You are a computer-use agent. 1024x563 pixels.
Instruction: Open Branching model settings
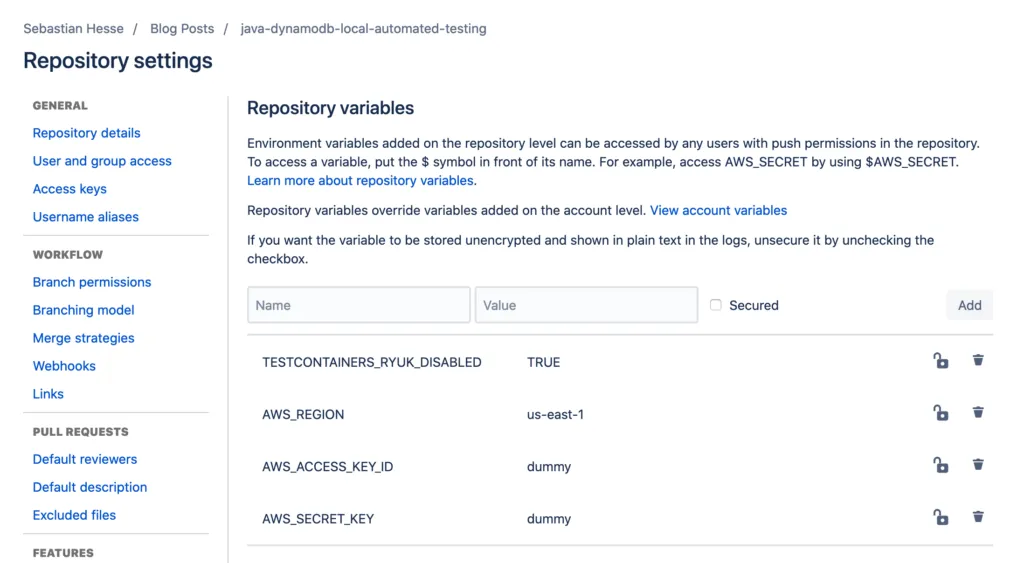(x=84, y=310)
